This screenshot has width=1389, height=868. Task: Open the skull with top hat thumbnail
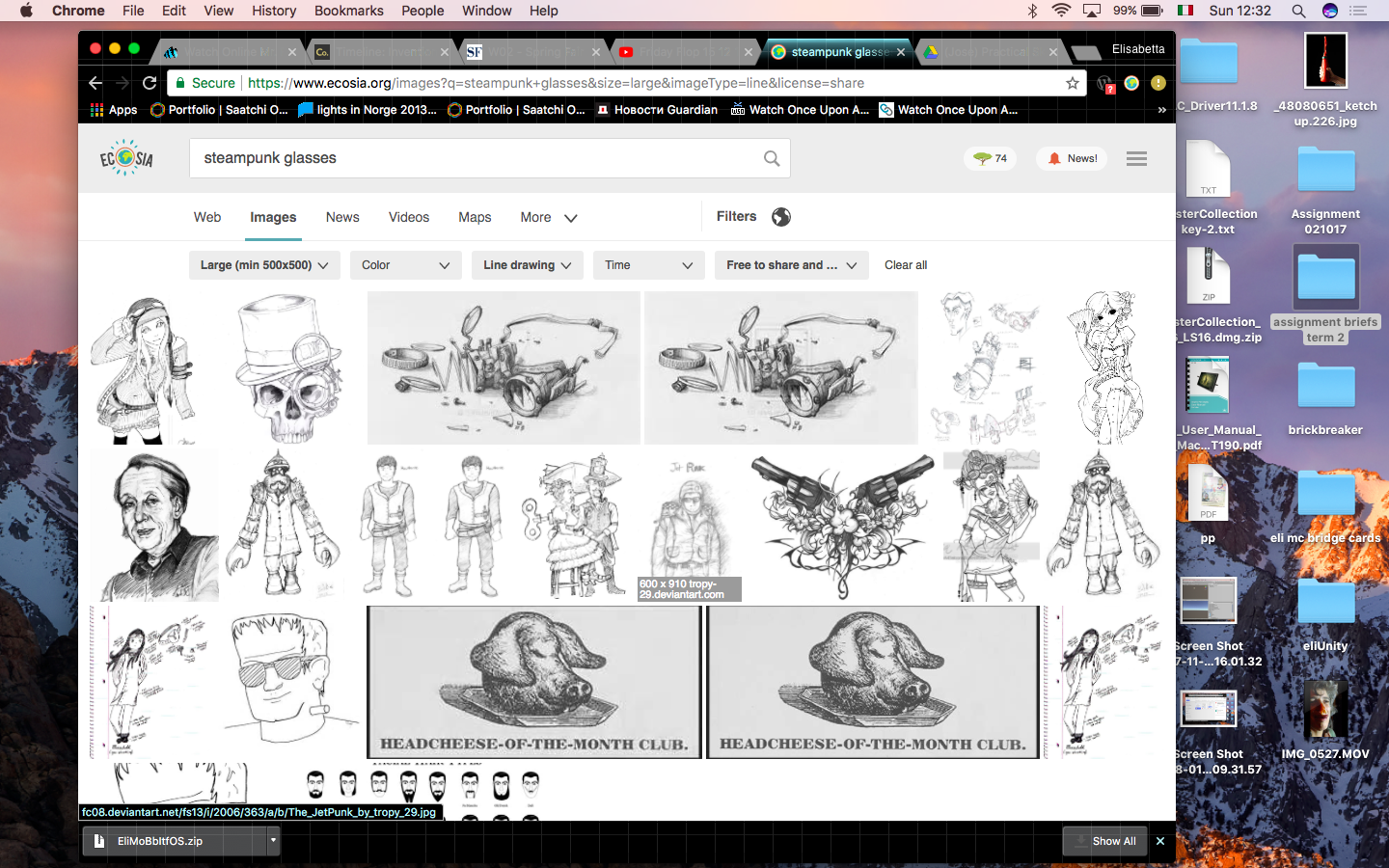click(x=287, y=368)
